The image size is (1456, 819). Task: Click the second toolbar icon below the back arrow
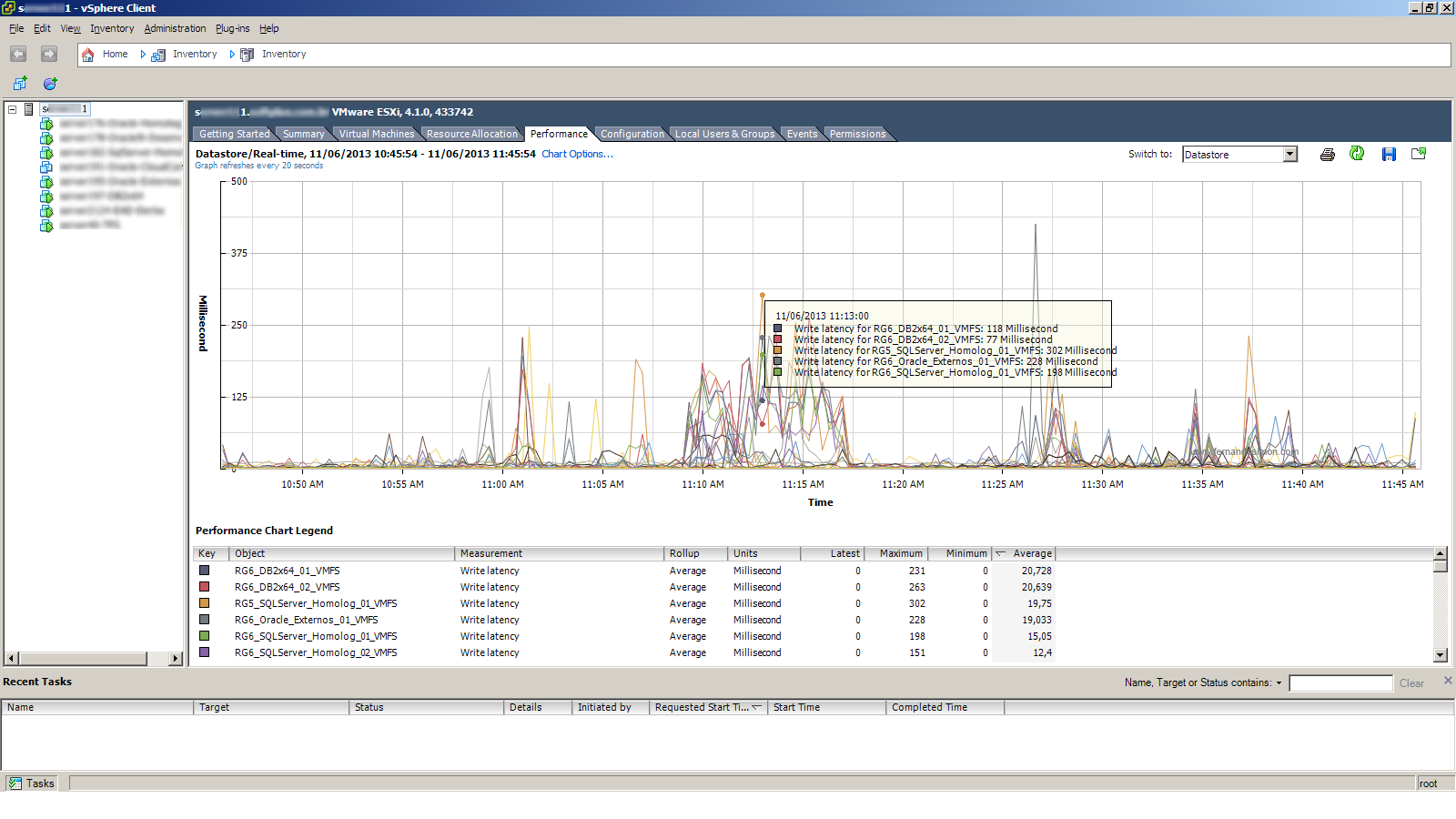point(50,84)
